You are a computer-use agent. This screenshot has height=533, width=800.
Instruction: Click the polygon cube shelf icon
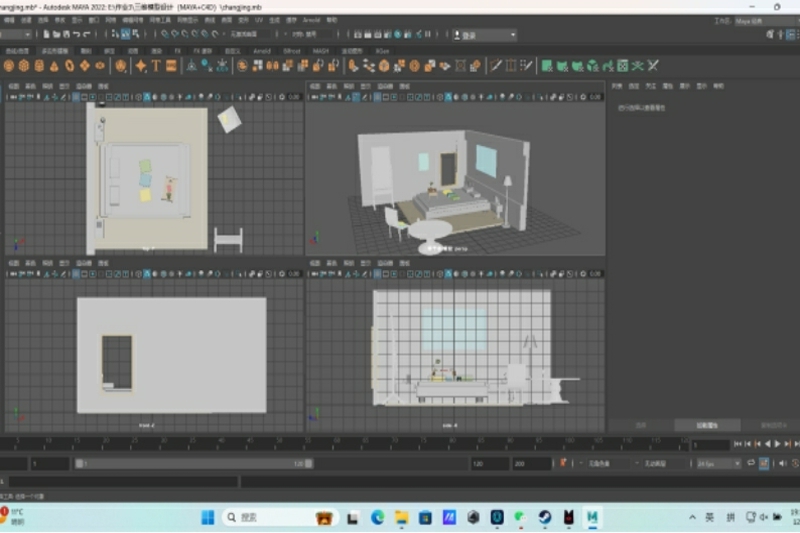23,66
